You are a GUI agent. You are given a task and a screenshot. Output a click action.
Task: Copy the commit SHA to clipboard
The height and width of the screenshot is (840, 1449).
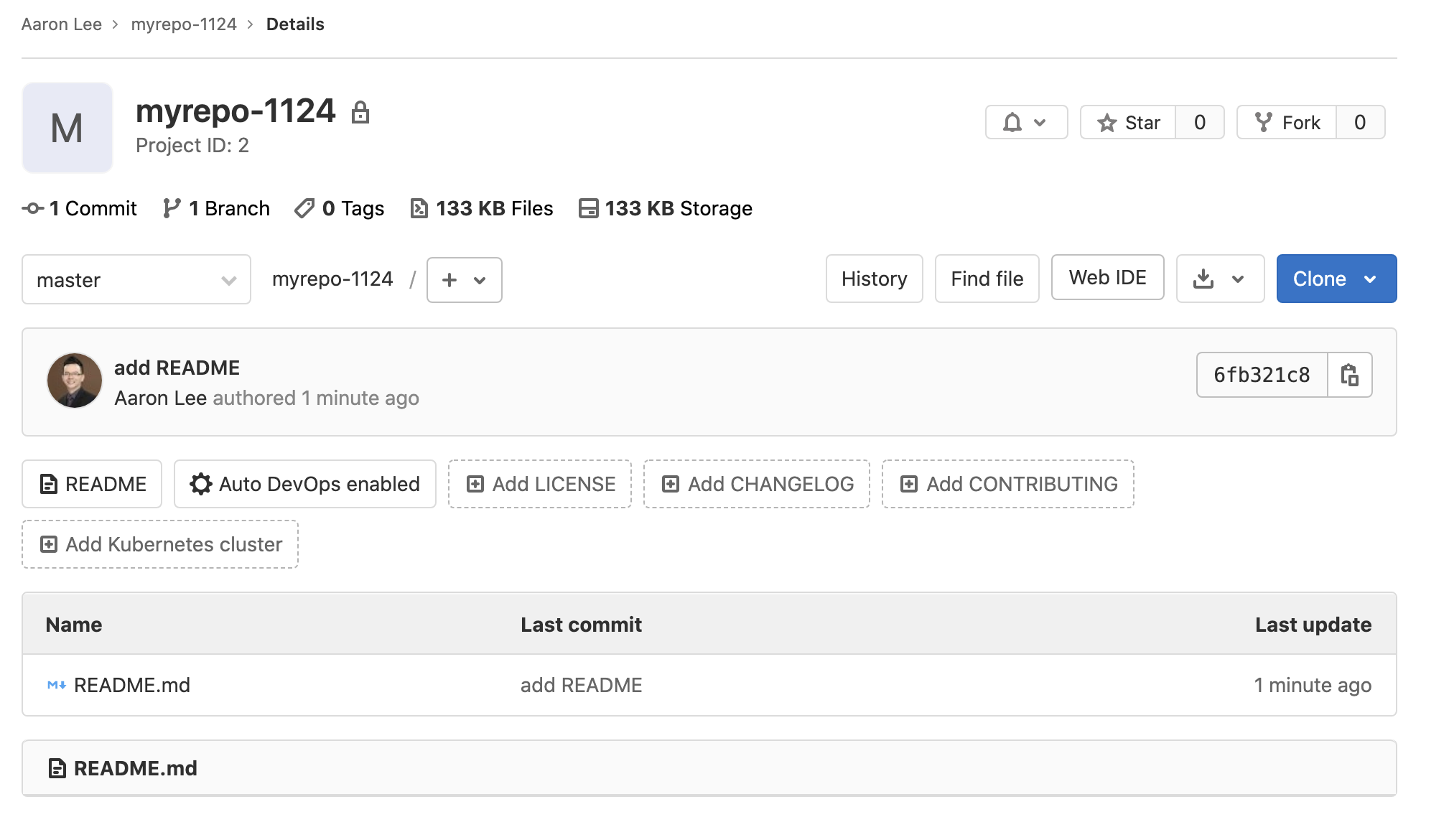pyautogui.click(x=1351, y=374)
